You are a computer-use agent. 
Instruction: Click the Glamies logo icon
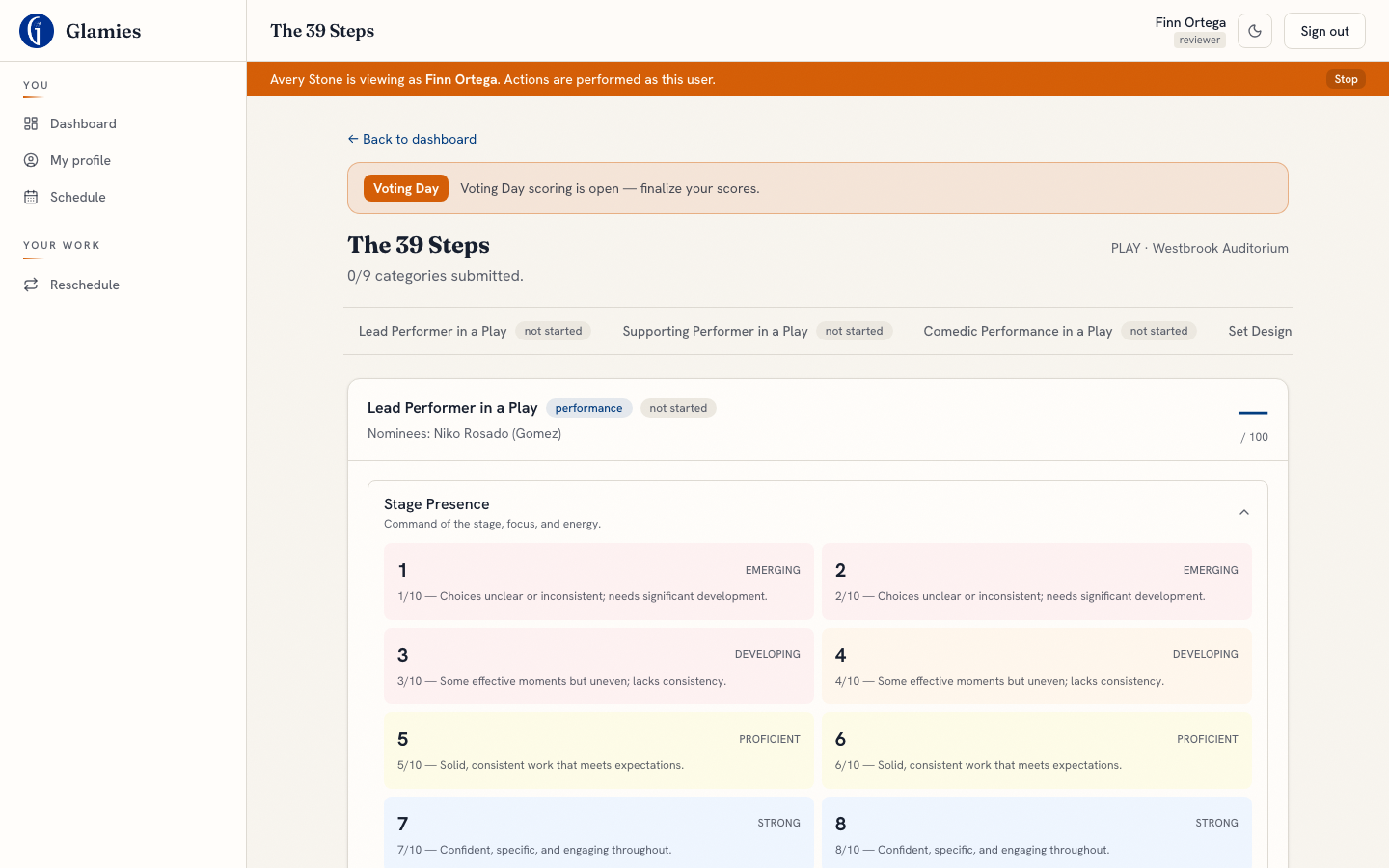click(x=37, y=31)
